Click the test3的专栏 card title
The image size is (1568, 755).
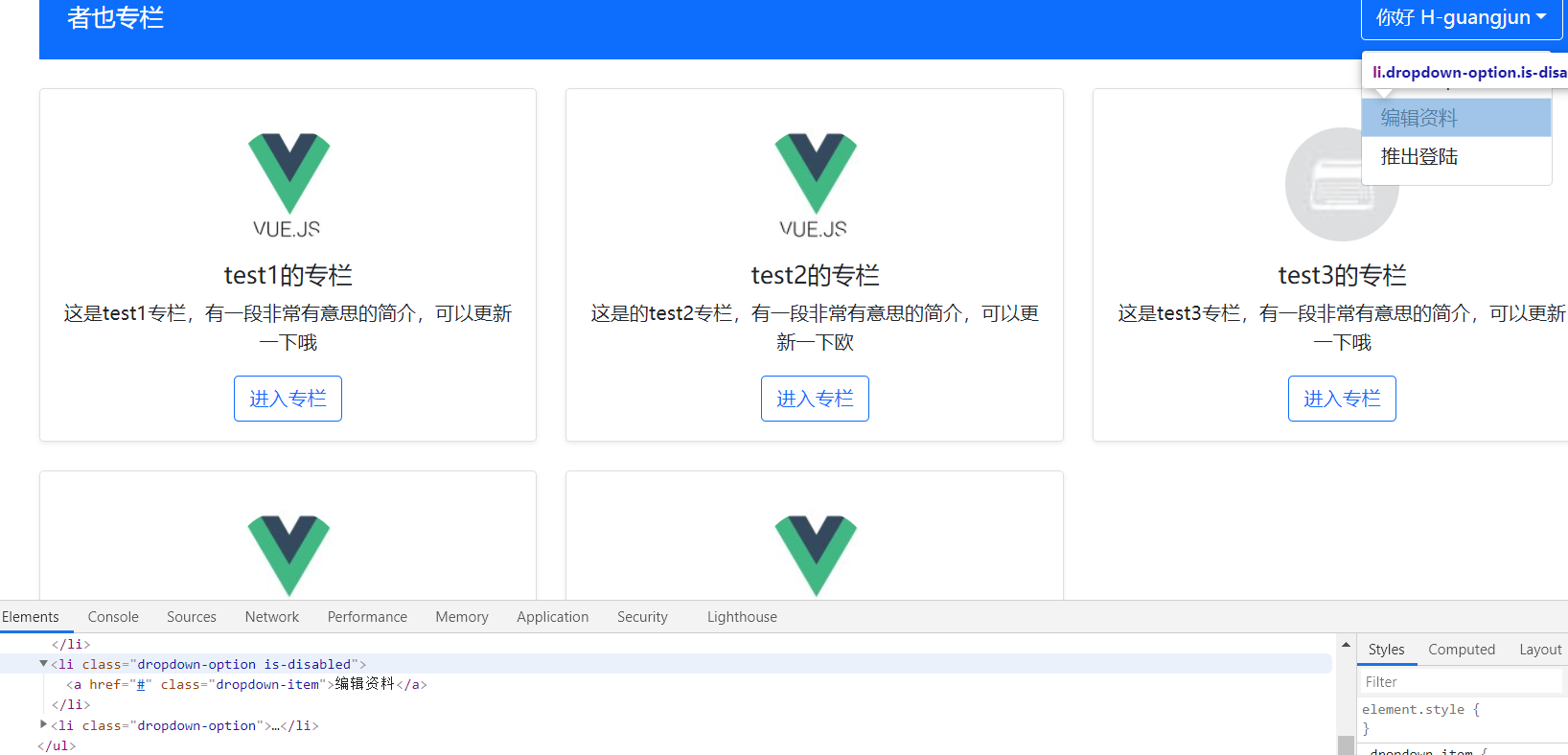(1342, 275)
